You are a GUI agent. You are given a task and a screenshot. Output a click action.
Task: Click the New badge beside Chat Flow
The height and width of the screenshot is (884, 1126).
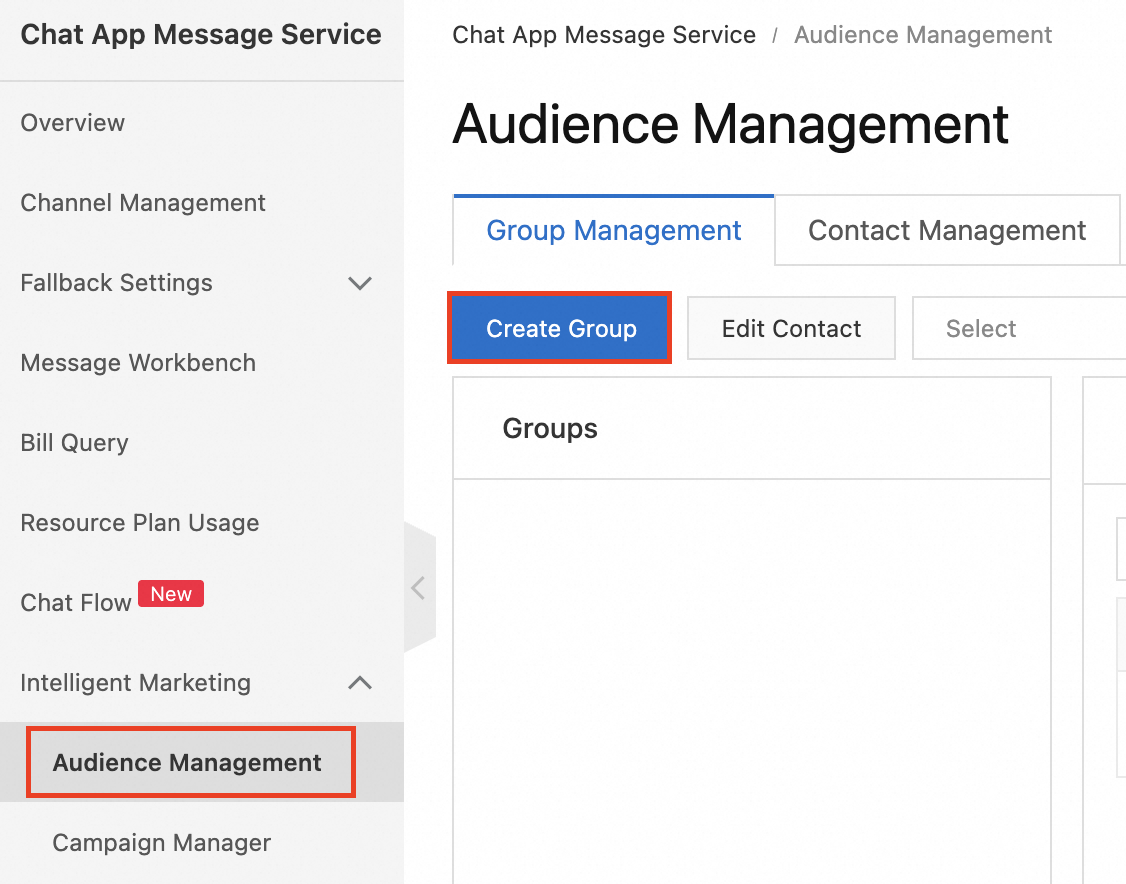(x=171, y=594)
